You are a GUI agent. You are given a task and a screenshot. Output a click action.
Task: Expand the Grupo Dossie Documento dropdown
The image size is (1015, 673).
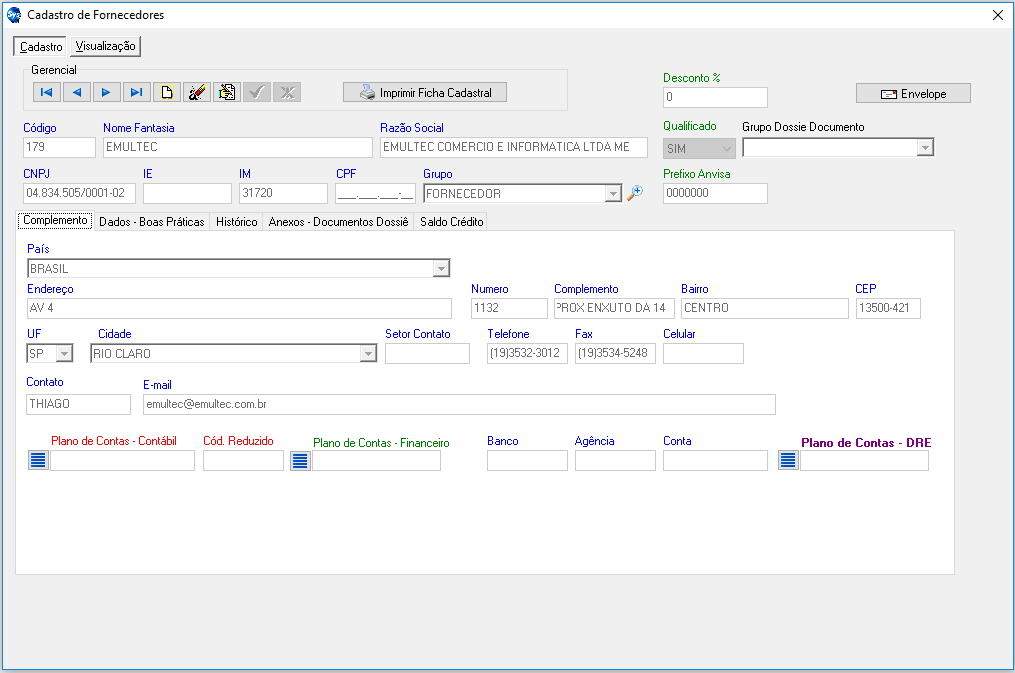[925, 148]
